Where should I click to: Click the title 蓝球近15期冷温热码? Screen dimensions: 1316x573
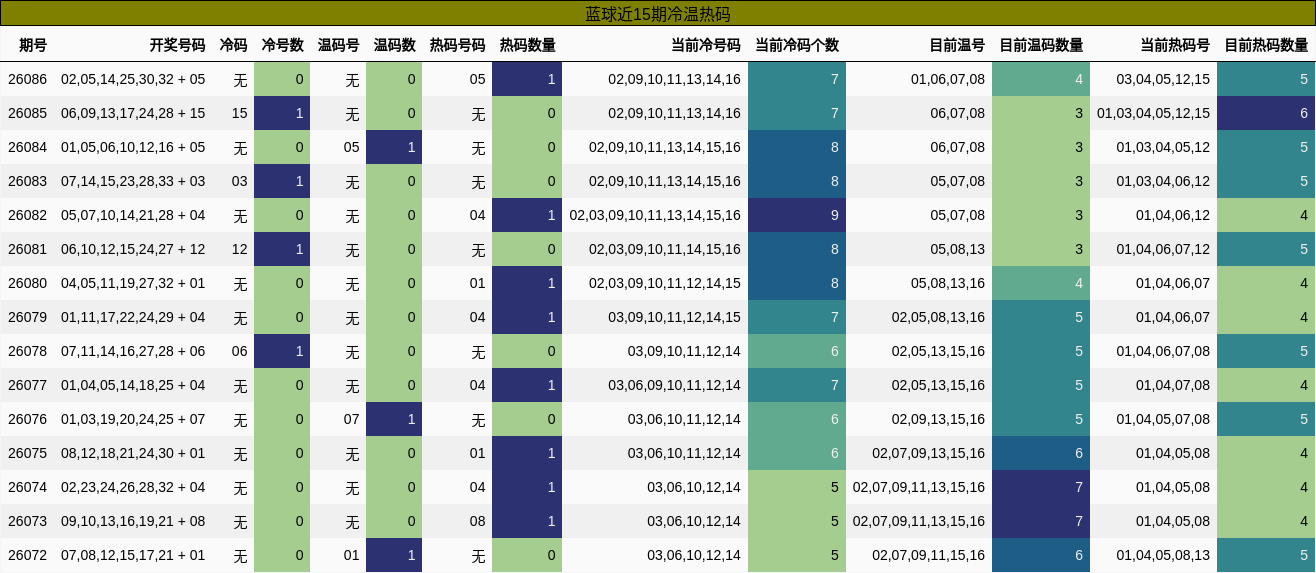[657, 14]
